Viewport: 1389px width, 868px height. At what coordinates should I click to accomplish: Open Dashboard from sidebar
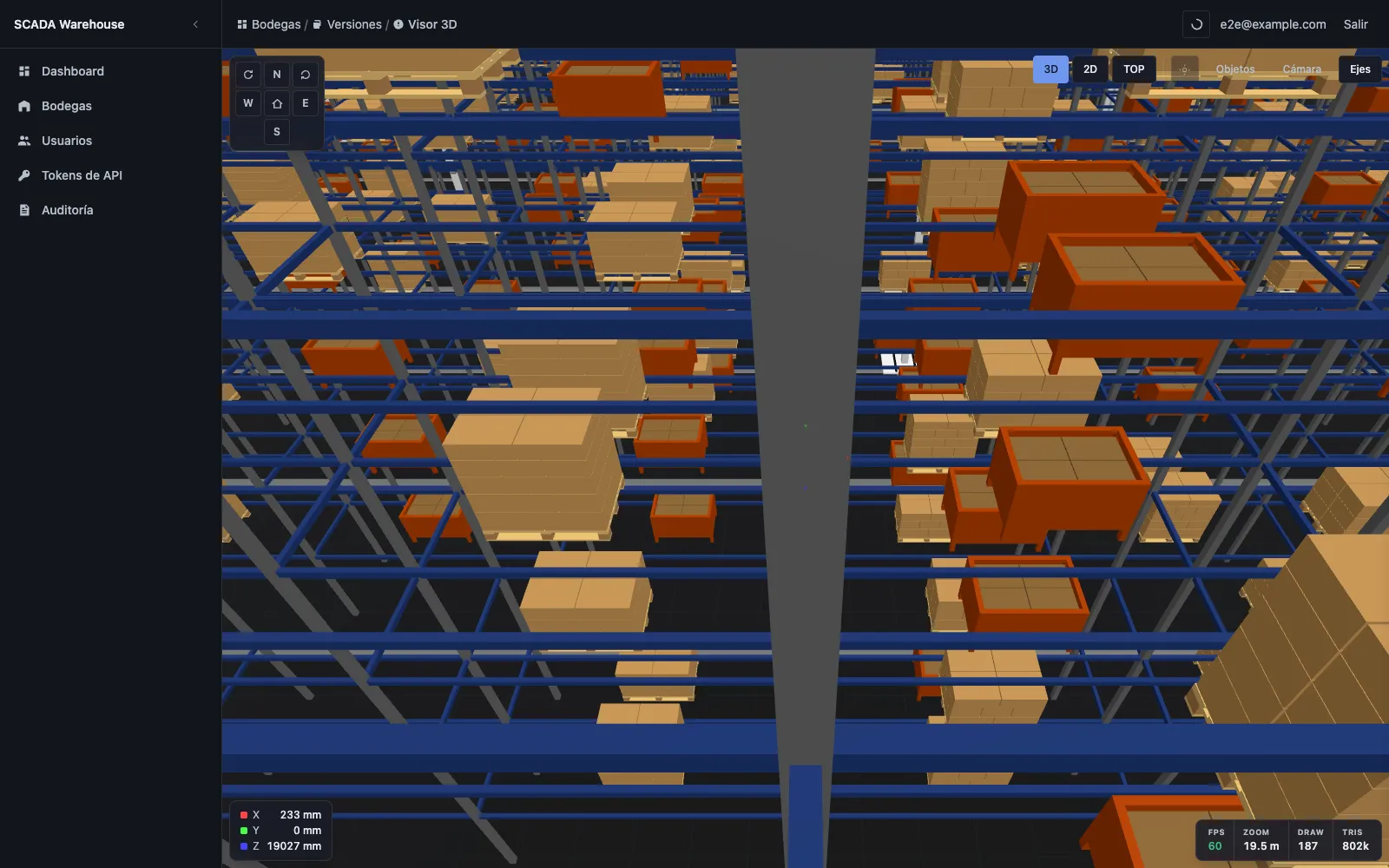[110, 71]
